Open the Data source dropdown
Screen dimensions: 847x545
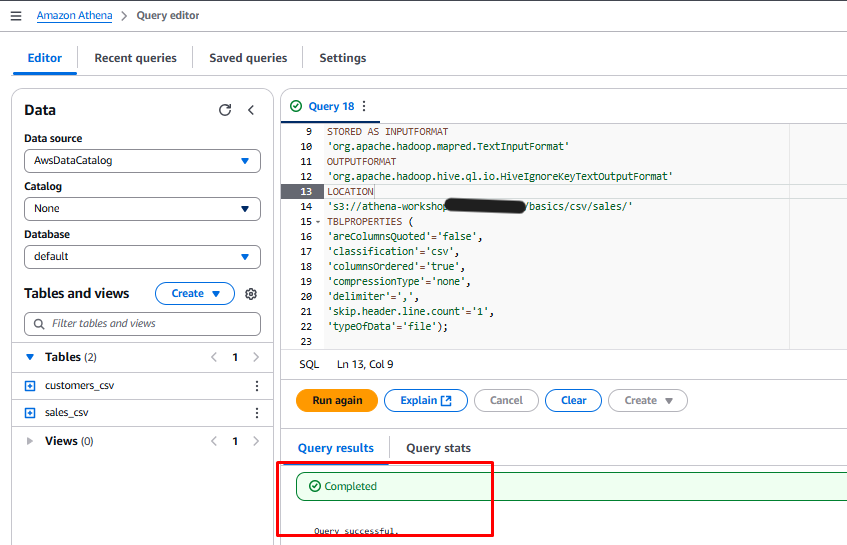point(142,161)
